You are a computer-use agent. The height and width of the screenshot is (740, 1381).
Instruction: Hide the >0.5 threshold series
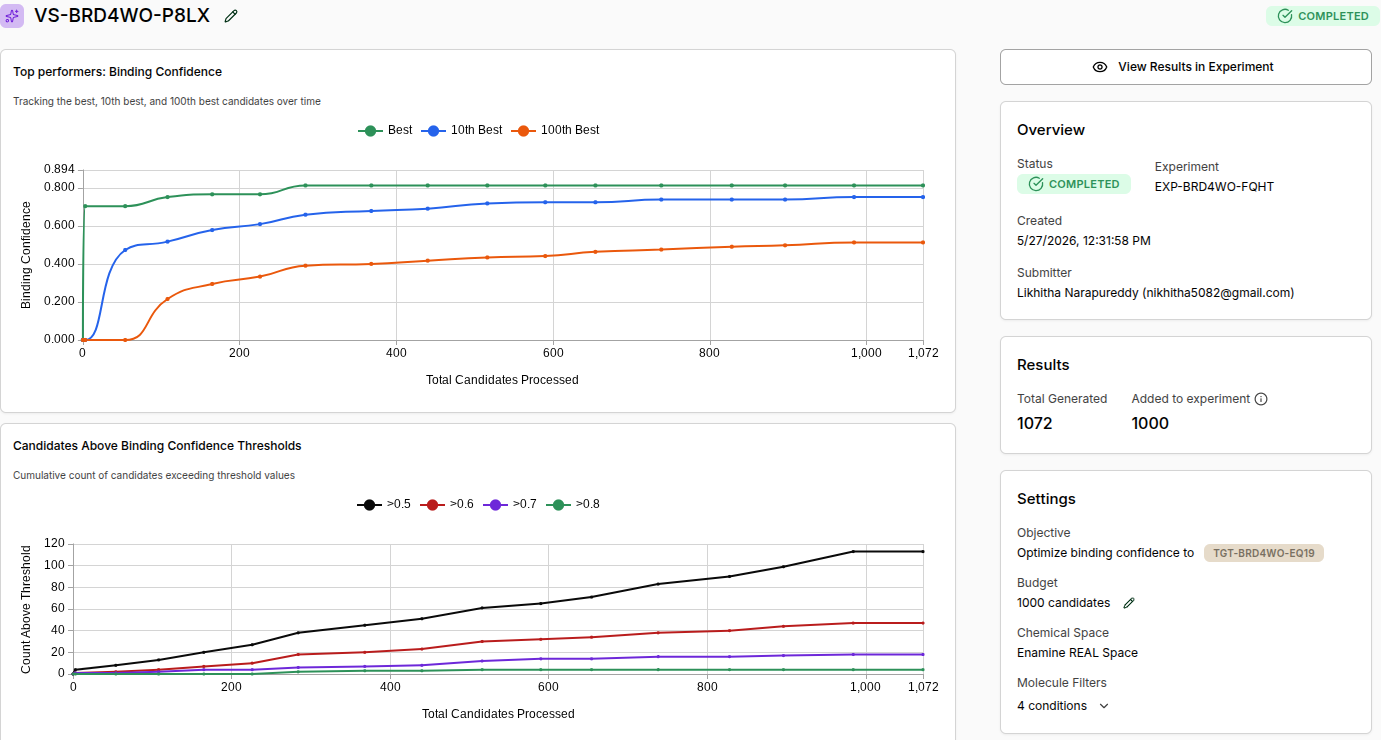384,504
